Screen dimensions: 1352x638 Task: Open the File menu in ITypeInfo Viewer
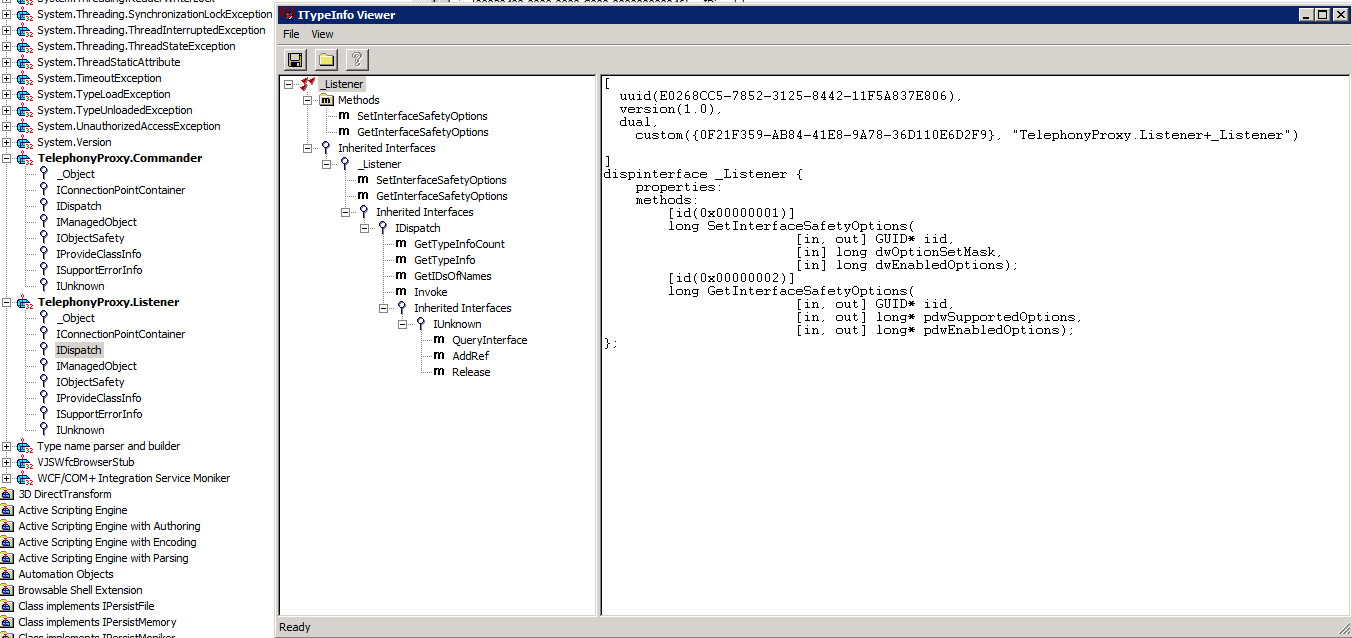(291, 34)
